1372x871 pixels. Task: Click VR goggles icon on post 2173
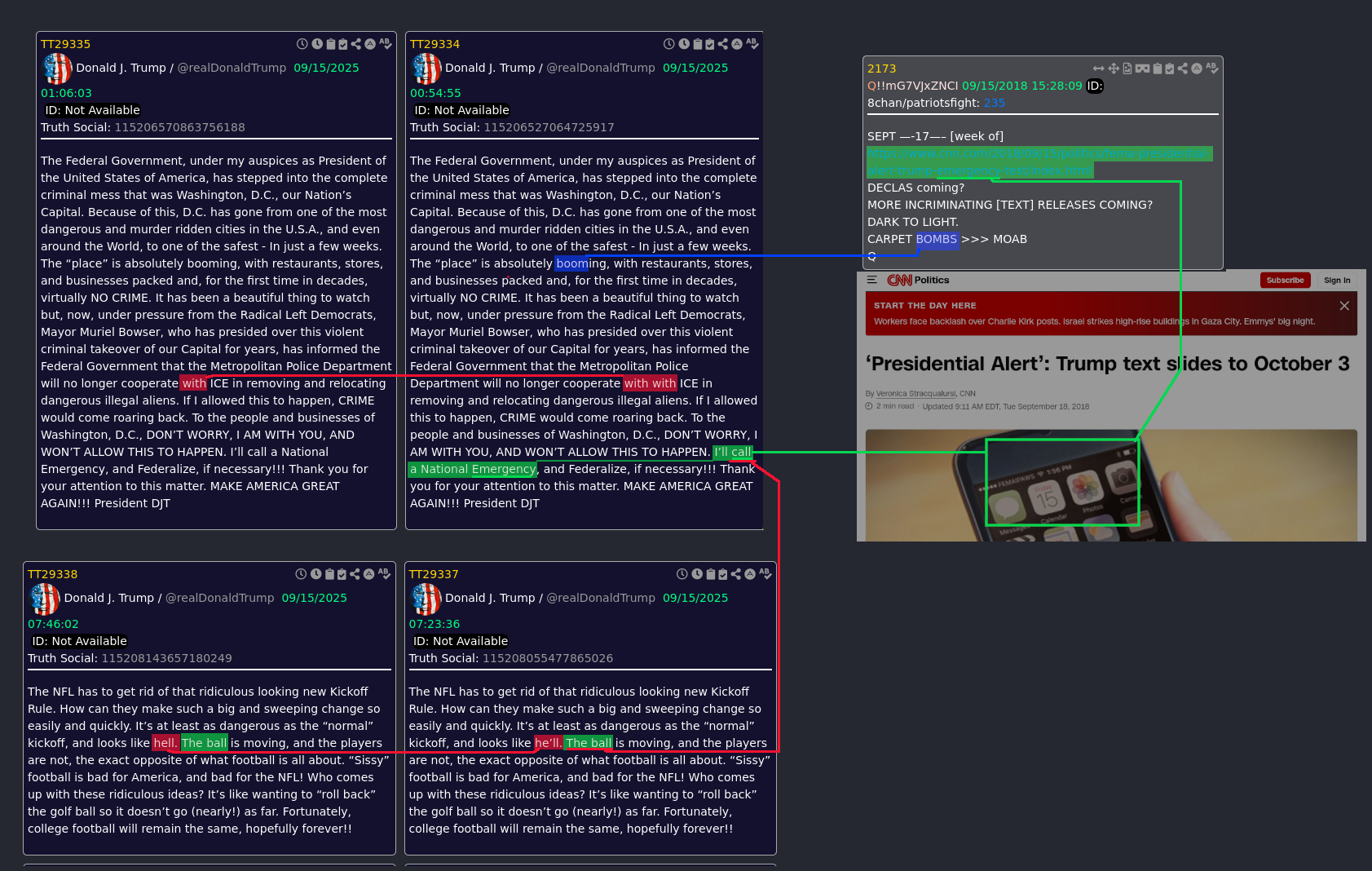tap(1142, 69)
